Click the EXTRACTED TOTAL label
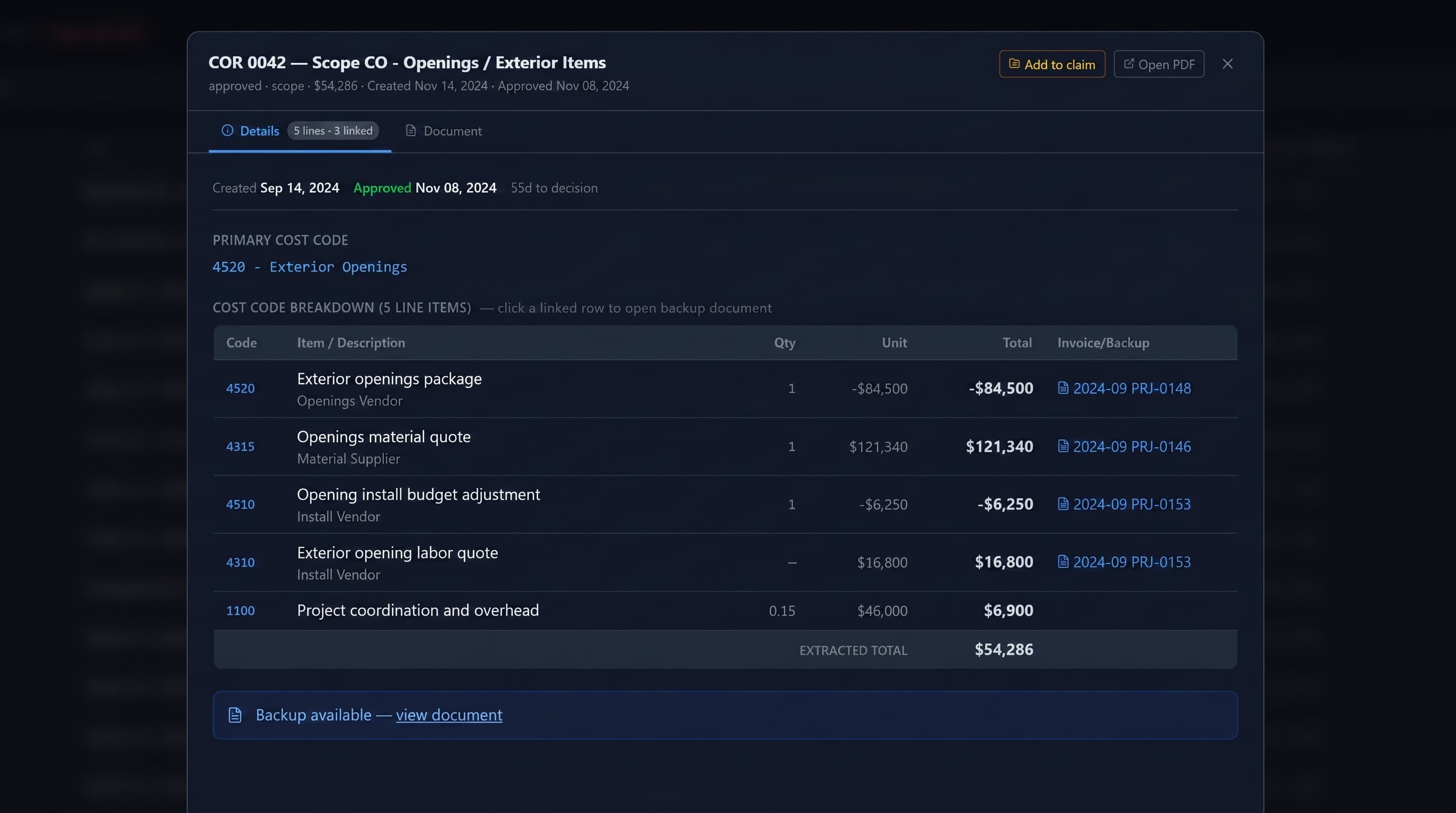Viewport: 1456px width, 813px height. coord(853,651)
